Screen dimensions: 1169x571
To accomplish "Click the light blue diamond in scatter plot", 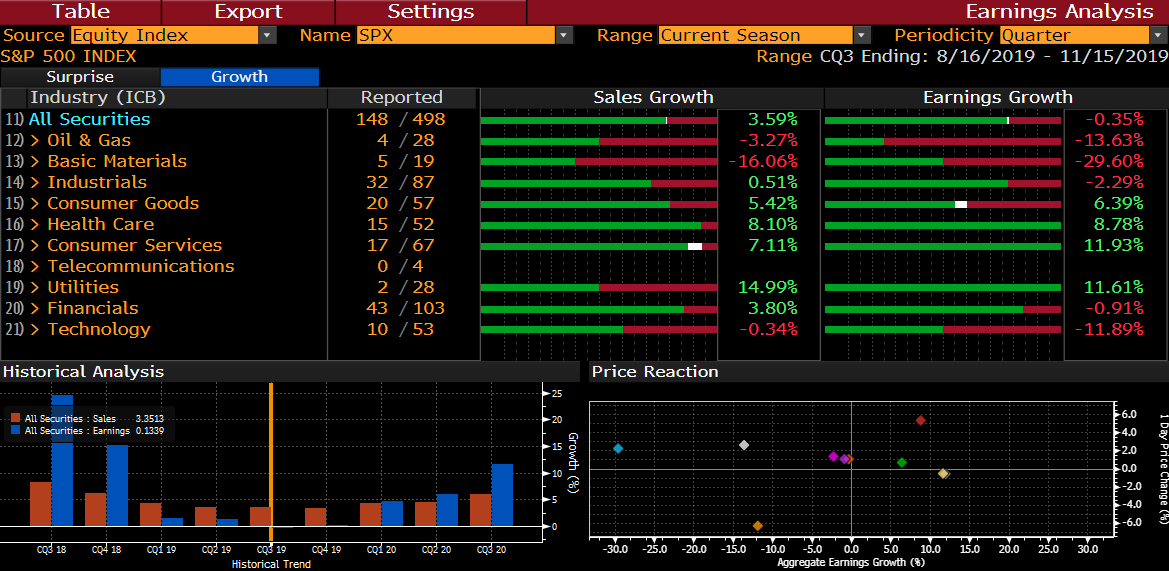I will 618,449.
